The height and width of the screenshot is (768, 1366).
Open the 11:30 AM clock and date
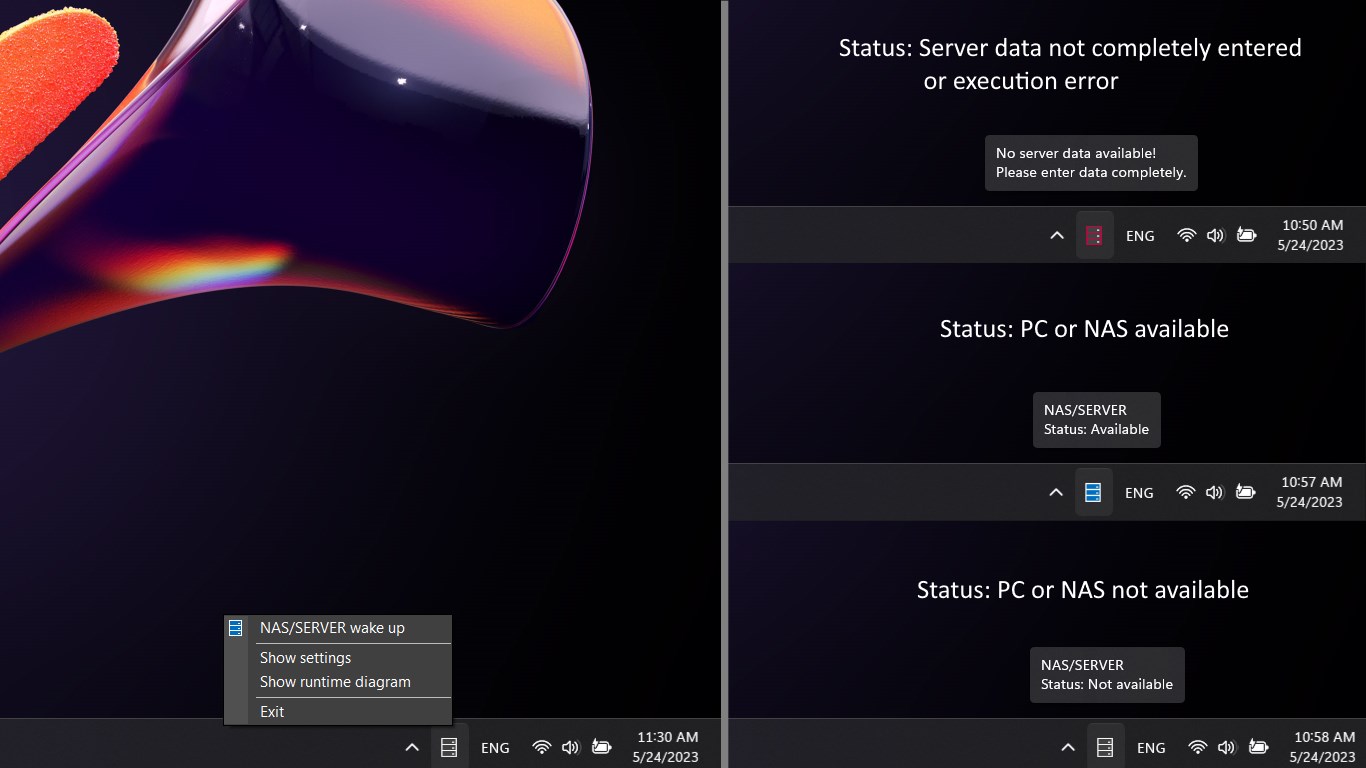pyautogui.click(x=667, y=747)
